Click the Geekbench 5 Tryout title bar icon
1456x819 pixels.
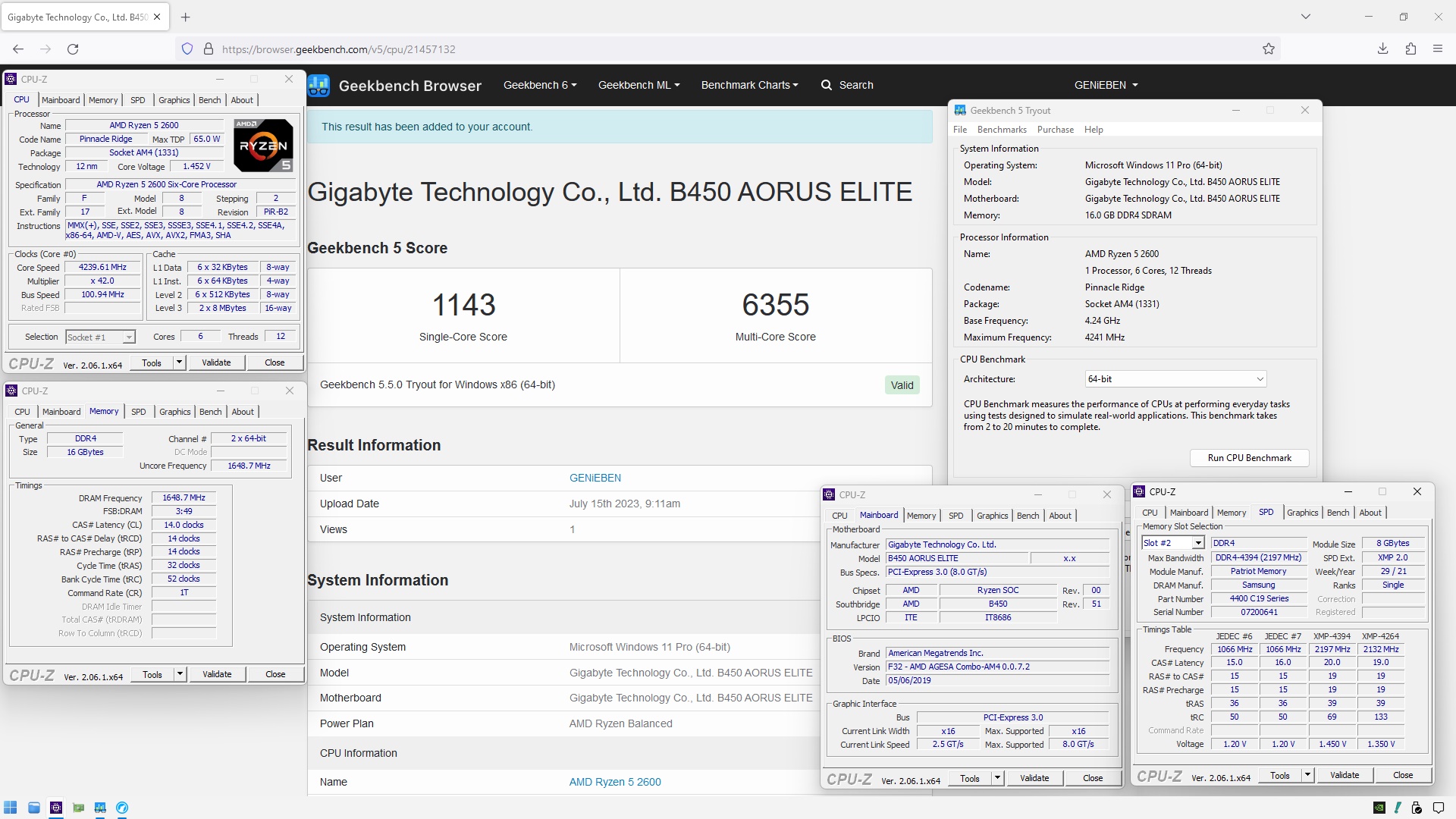tap(960, 111)
